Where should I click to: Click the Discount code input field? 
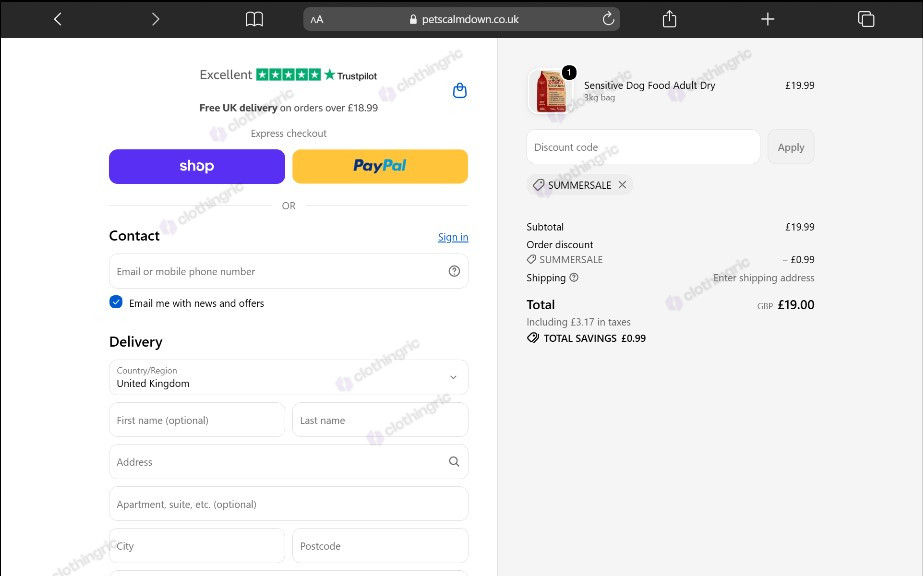pyautogui.click(x=643, y=147)
